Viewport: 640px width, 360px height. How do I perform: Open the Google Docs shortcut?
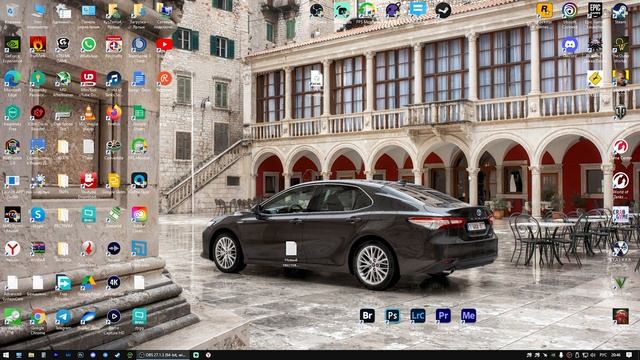139,78
